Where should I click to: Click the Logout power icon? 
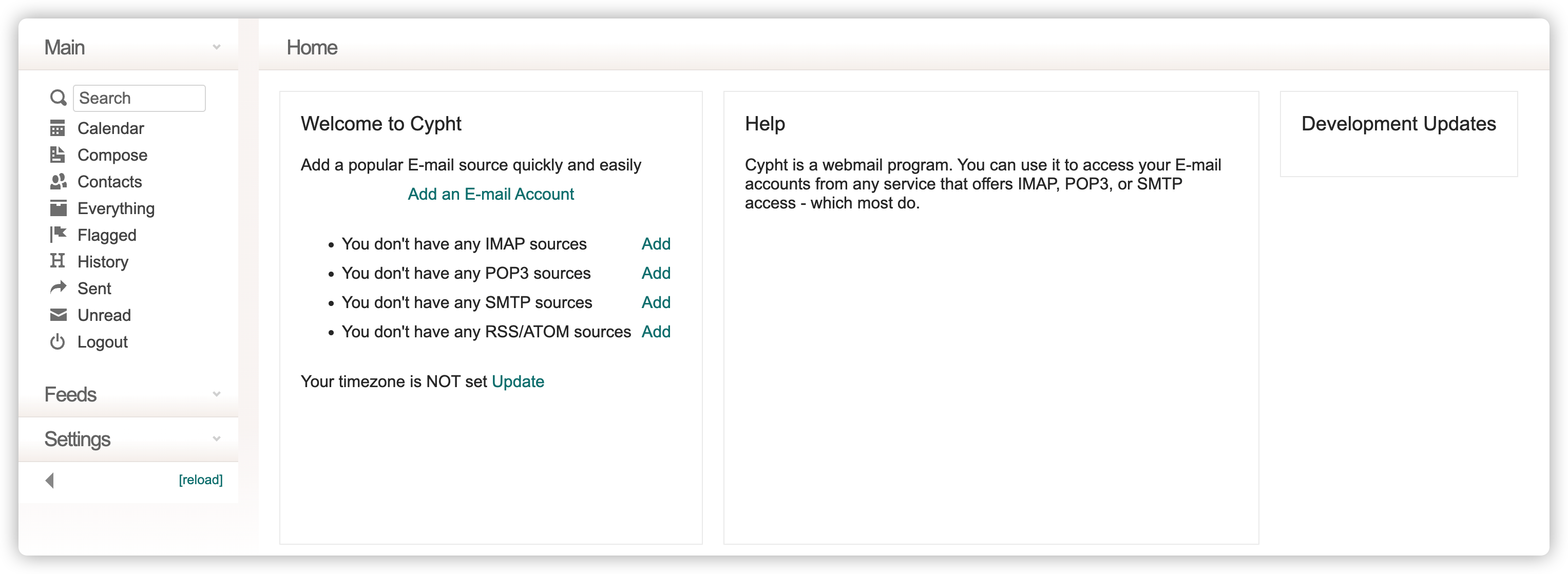pos(57,341)
